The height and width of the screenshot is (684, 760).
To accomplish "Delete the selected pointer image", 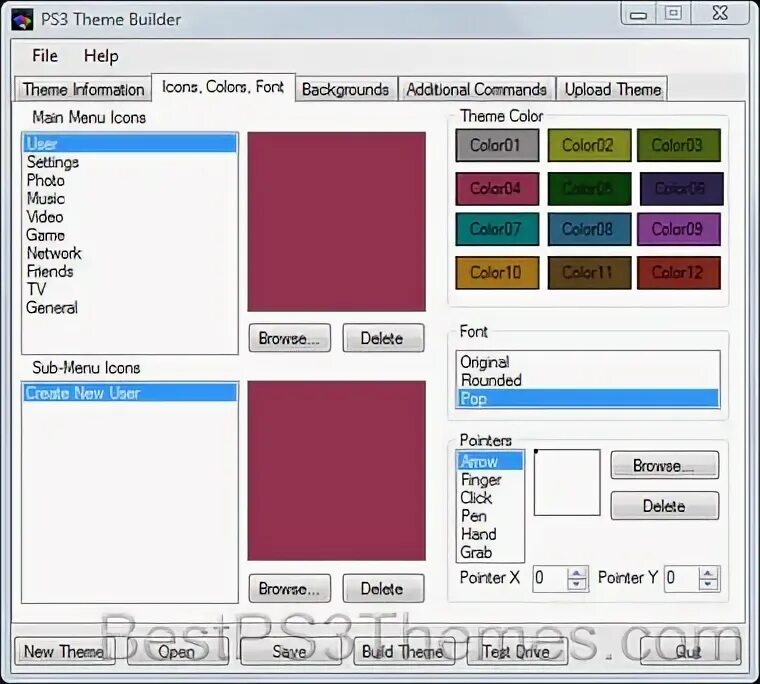I will (x=665, y=506).
